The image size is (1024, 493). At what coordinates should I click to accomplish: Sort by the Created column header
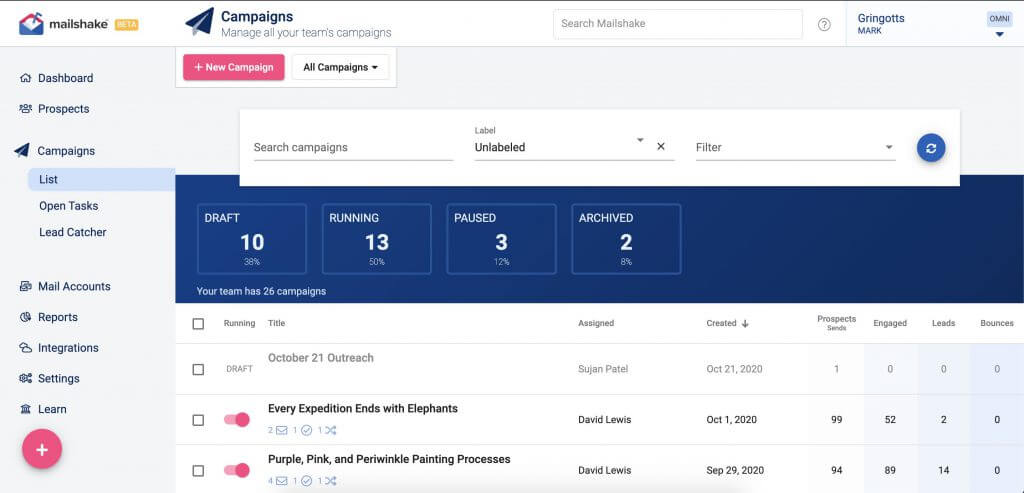(x=721, y=323)
